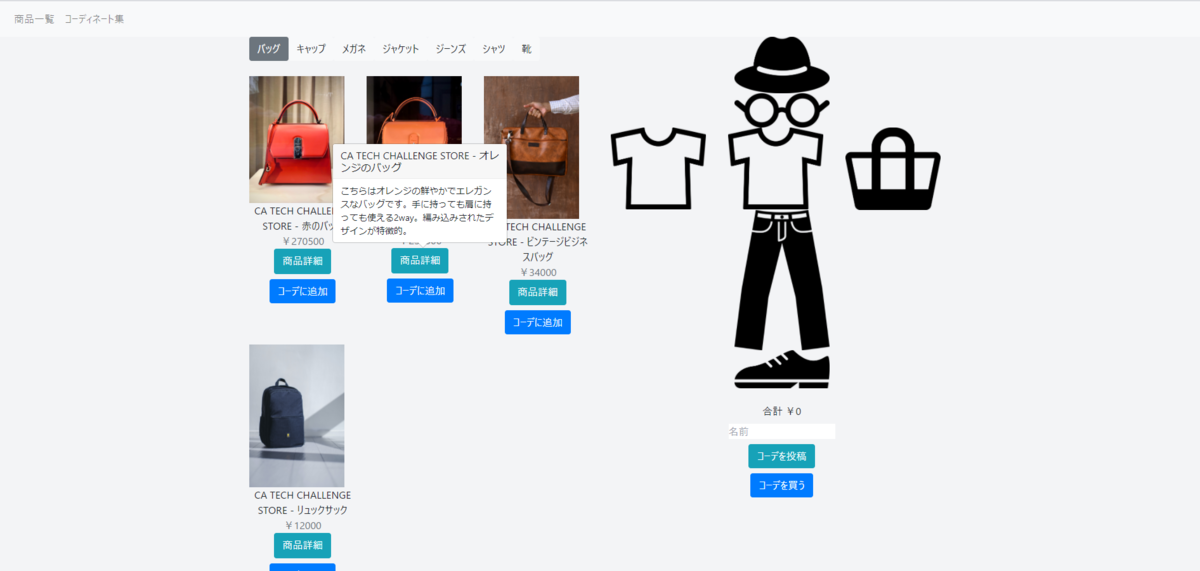1200x571 pixels.
Task: Select the シャツ tab
Action: [494, 49]
